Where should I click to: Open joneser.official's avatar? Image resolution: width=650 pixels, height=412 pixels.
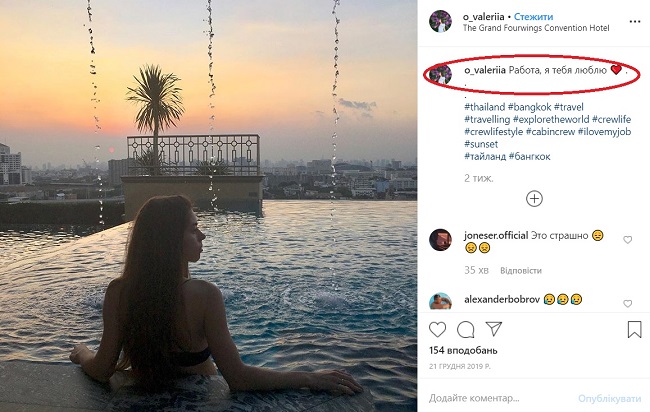coord(440,240)
